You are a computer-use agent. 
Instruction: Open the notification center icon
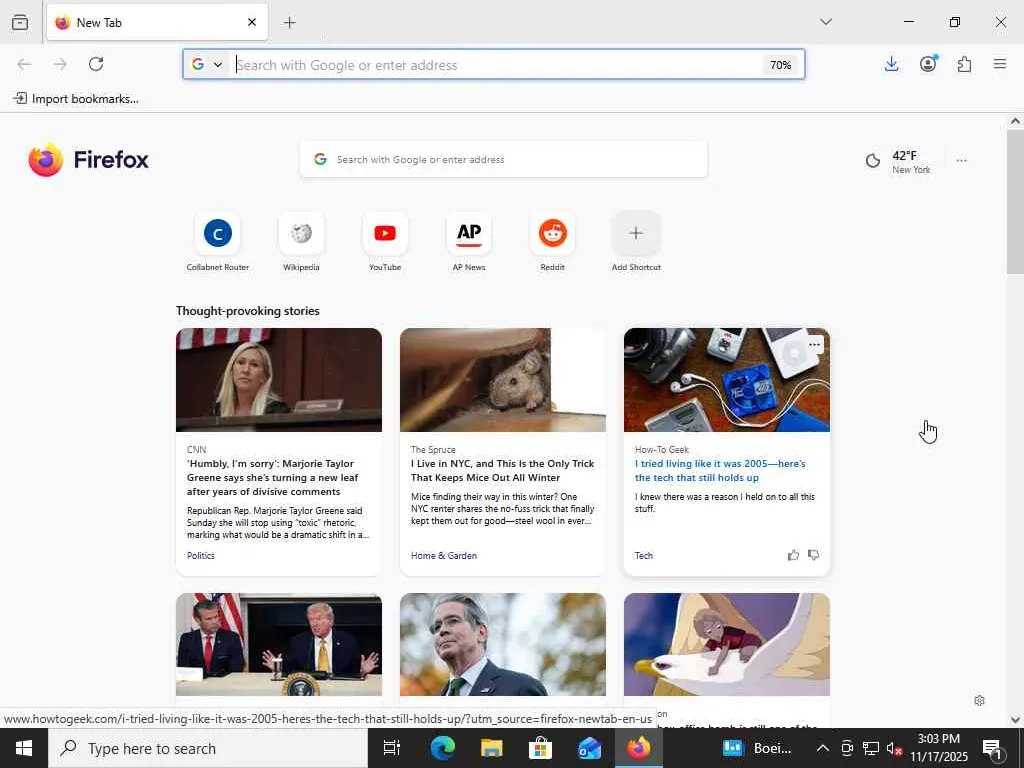pyautogui.click(x=992, y=748)
